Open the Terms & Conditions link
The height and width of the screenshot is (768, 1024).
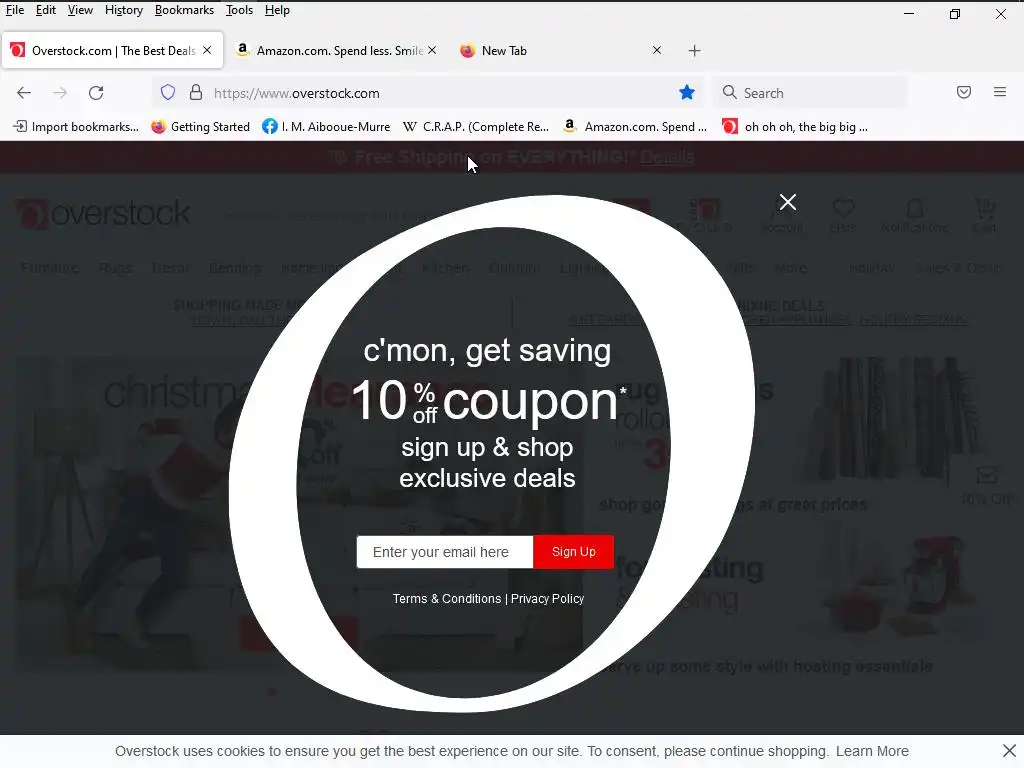click(x=447, y=598)
